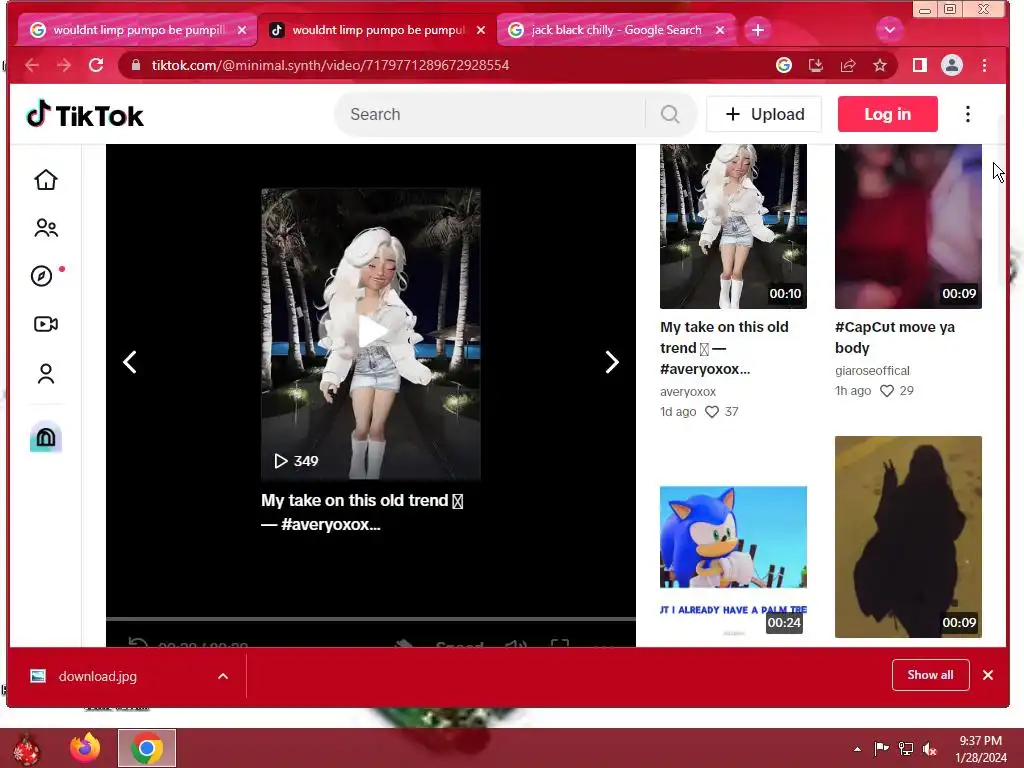Open the tab search dropdown arrow
The height and width of the screenshot is (768, 1024).
pyautogui.click(x=889, y=30)
